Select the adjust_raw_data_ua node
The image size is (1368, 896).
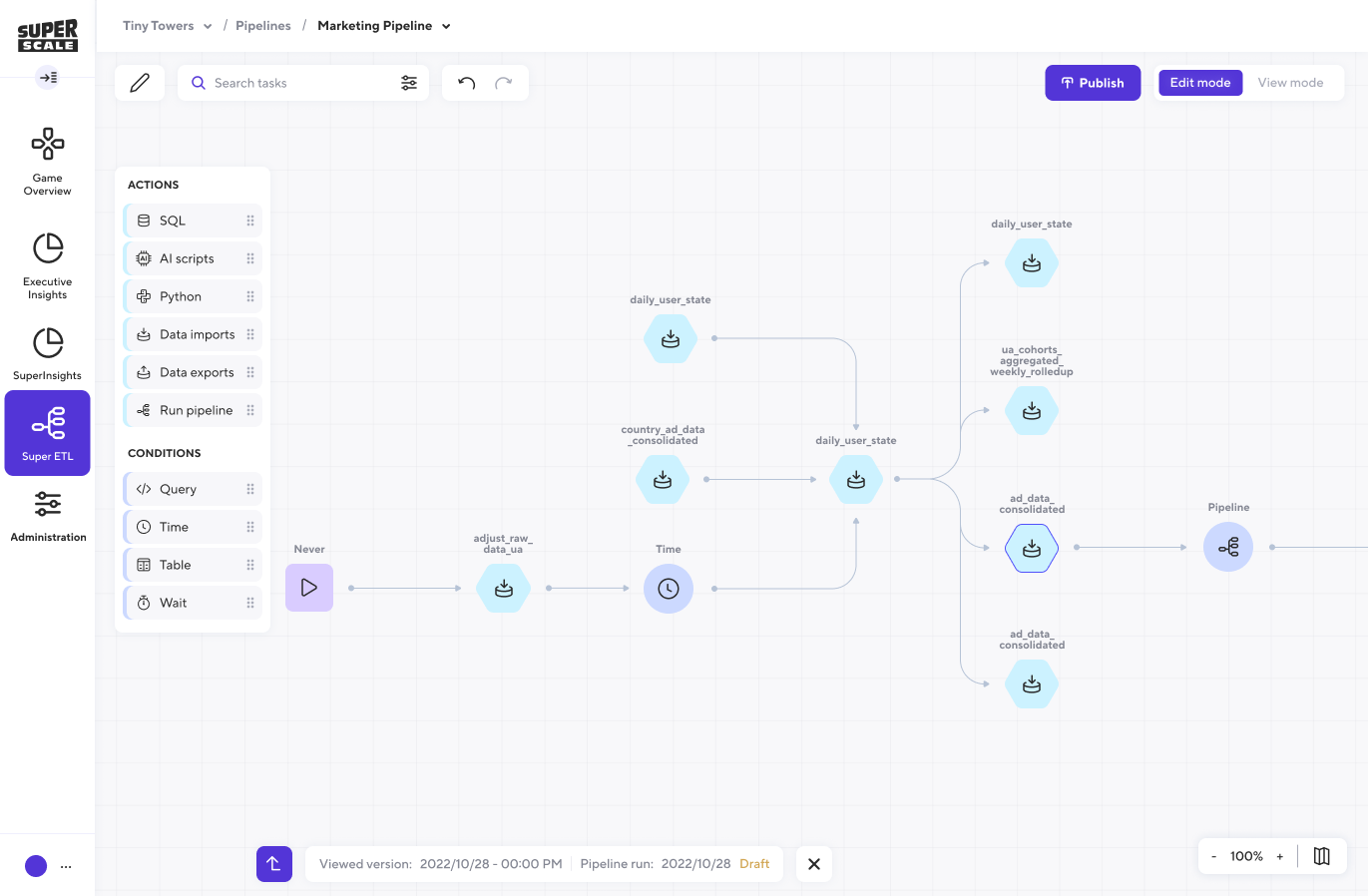click(504, 589)
